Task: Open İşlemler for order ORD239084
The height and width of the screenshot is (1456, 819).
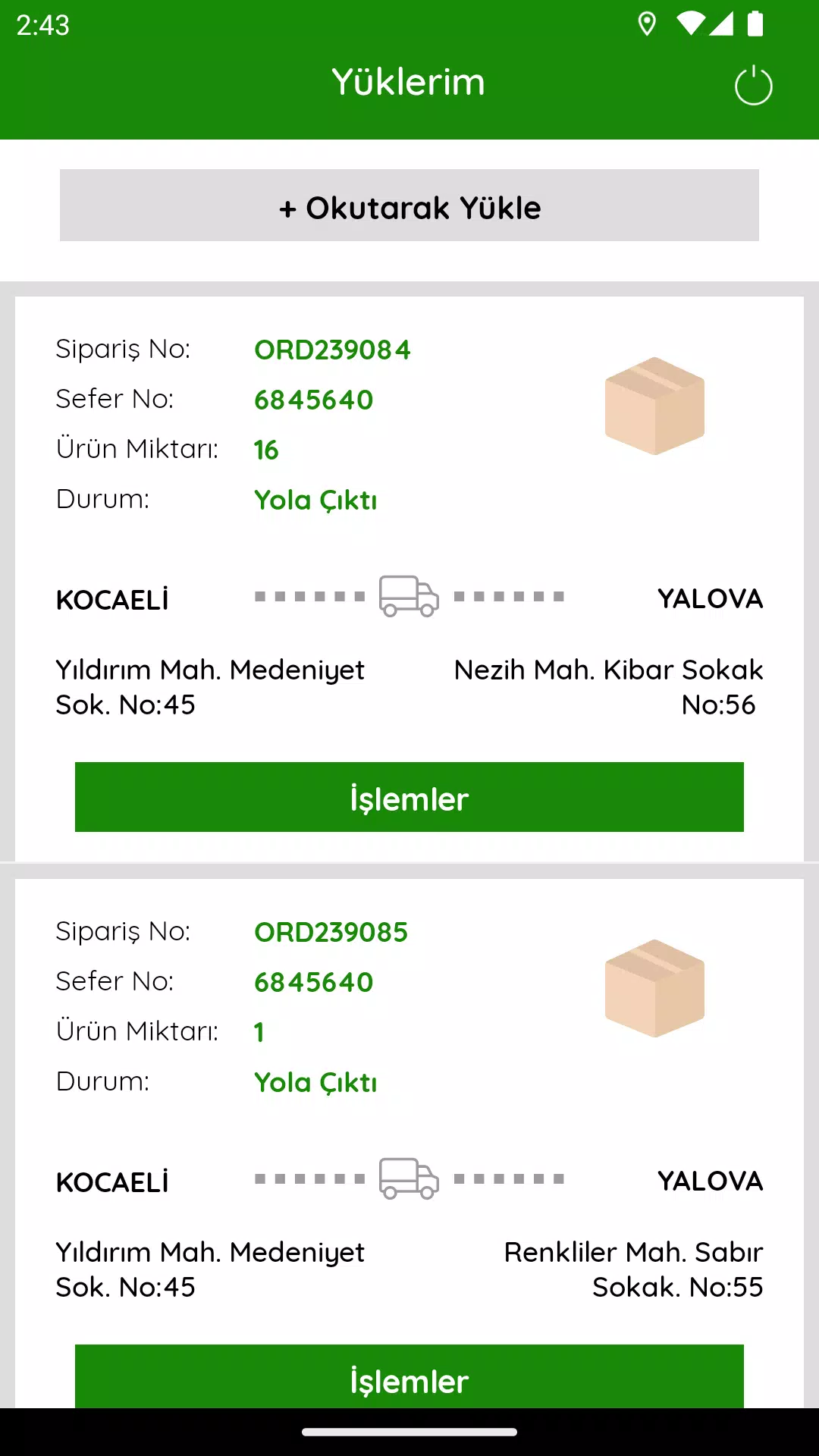Action: pyautogui.click(x=409, y=797)
